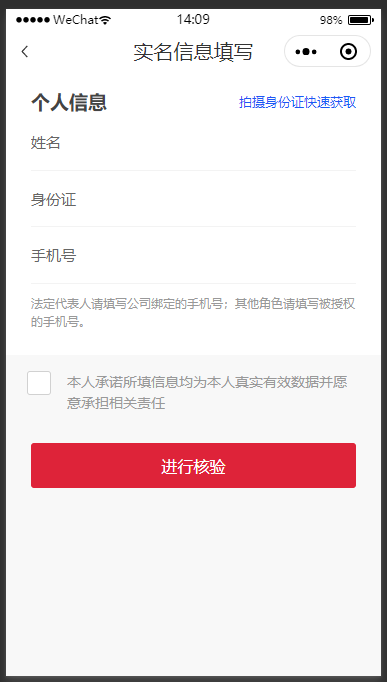Tap the battery icon in status bar
387x682 pixels.
coord(361,20)
